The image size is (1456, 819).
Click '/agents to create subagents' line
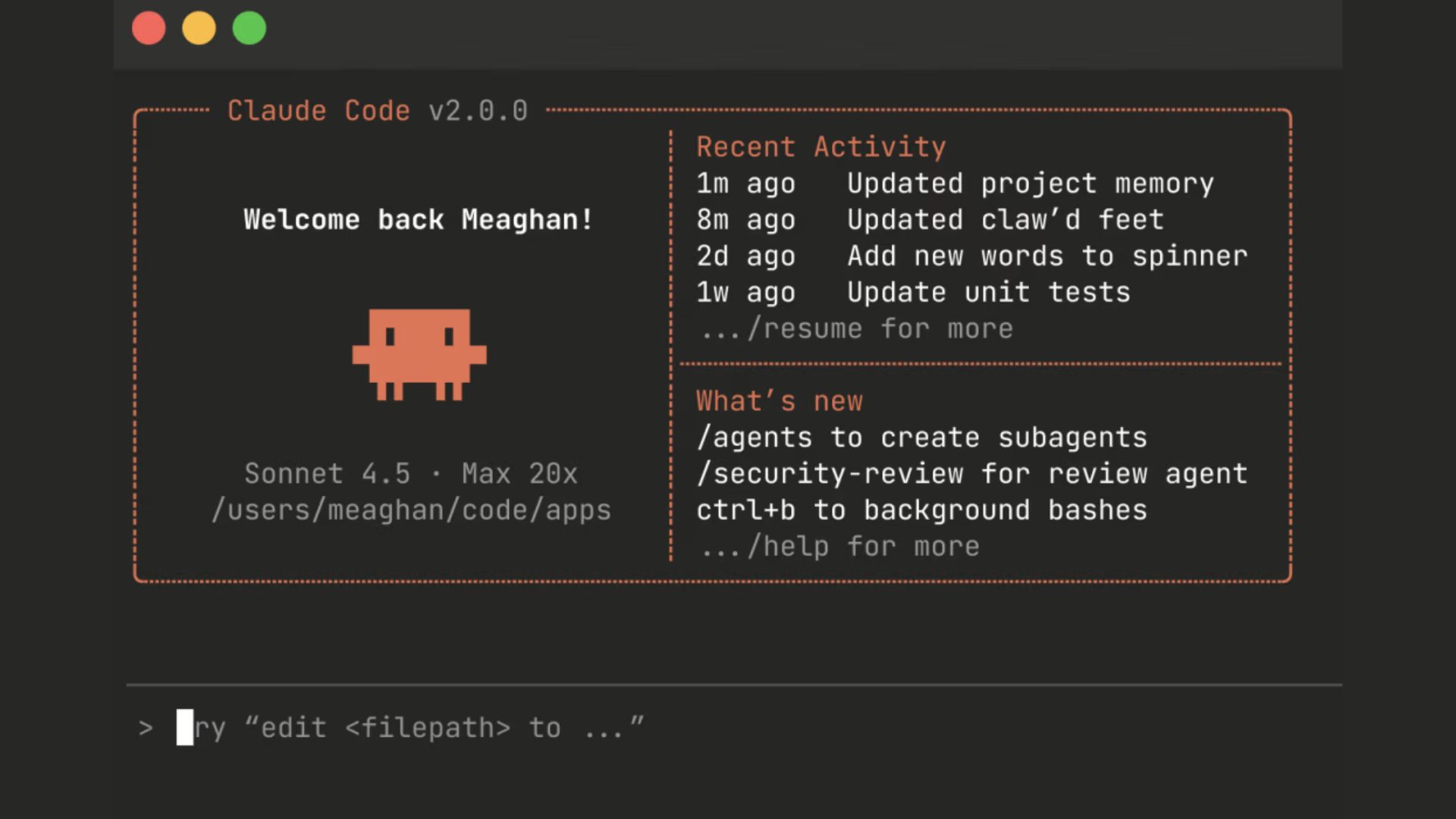pos(921,438)
